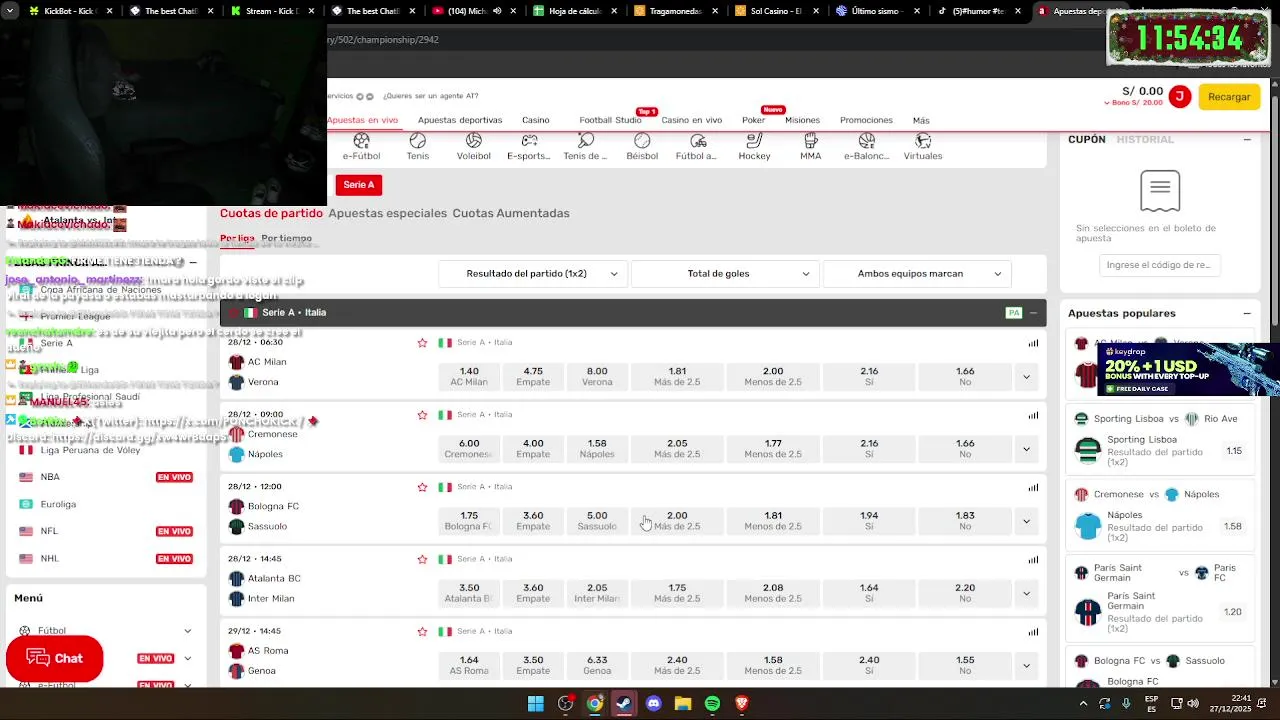Open Liga Peruana de Voley in sidebar

90,450
